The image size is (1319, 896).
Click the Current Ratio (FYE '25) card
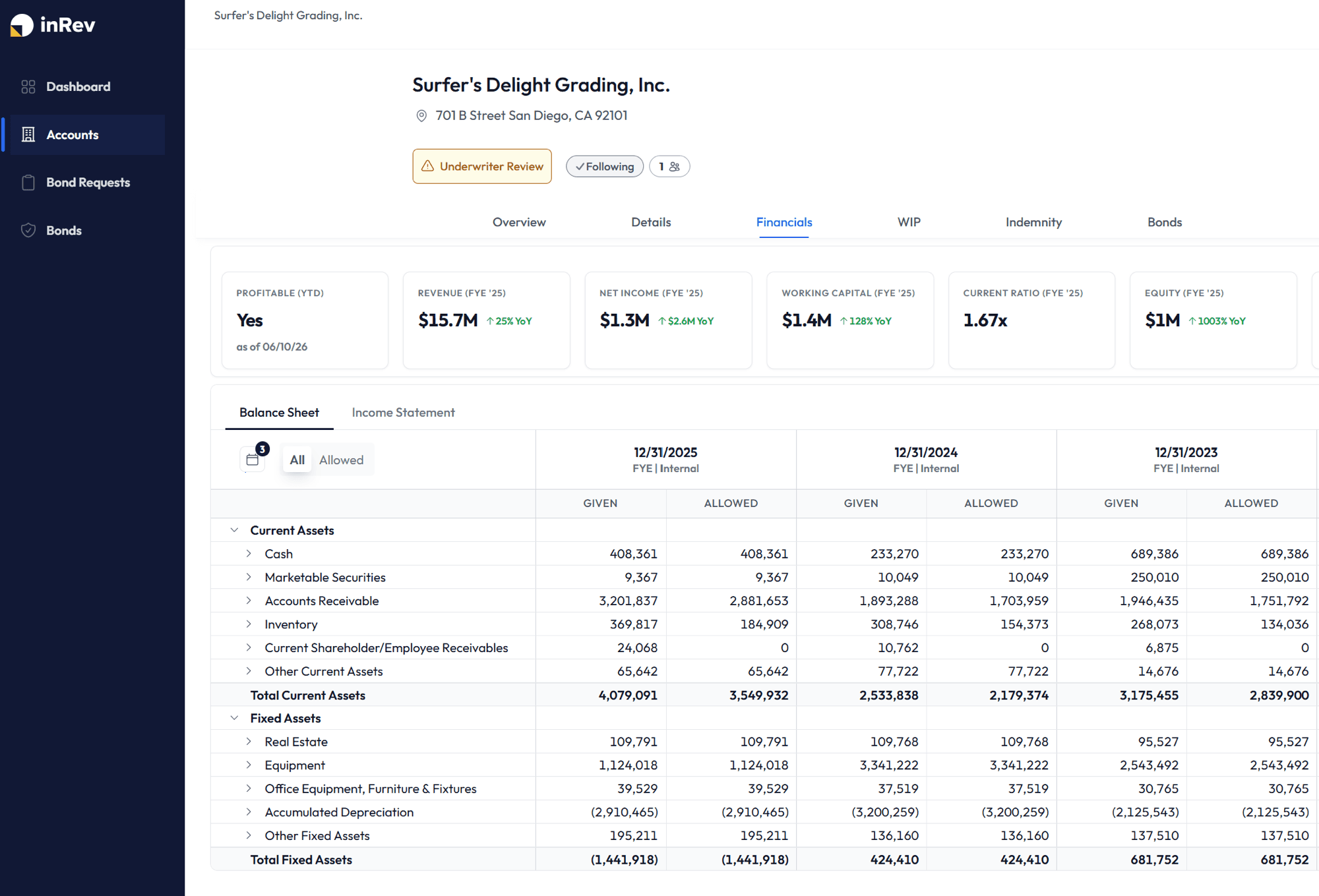1031,320
